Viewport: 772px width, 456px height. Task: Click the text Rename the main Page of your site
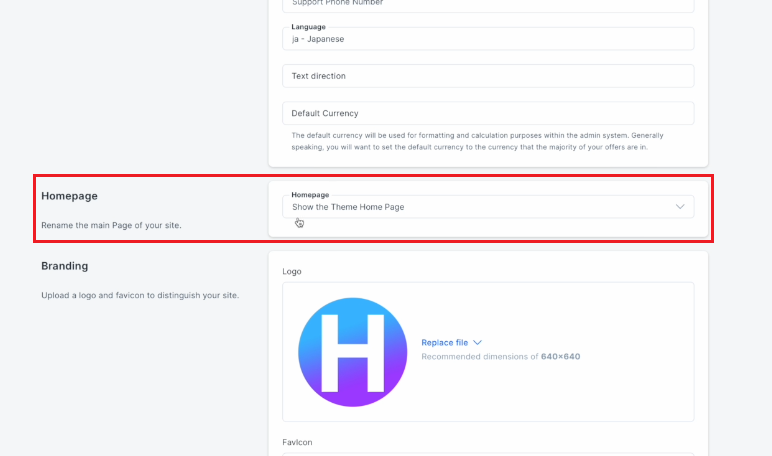click(x=111, y=225)
